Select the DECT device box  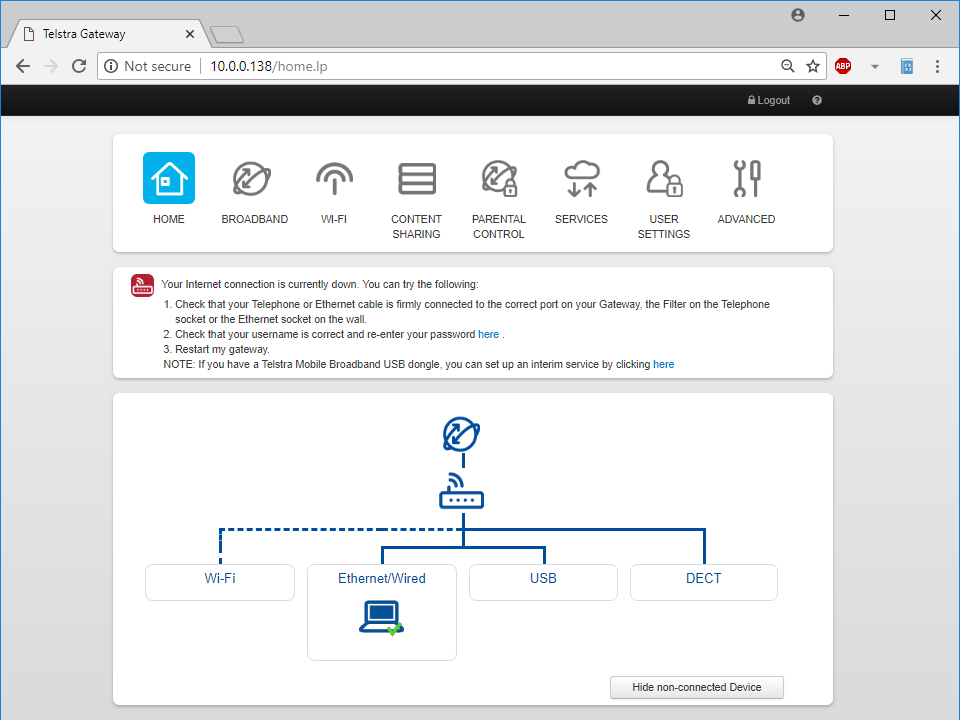[703, 582]
